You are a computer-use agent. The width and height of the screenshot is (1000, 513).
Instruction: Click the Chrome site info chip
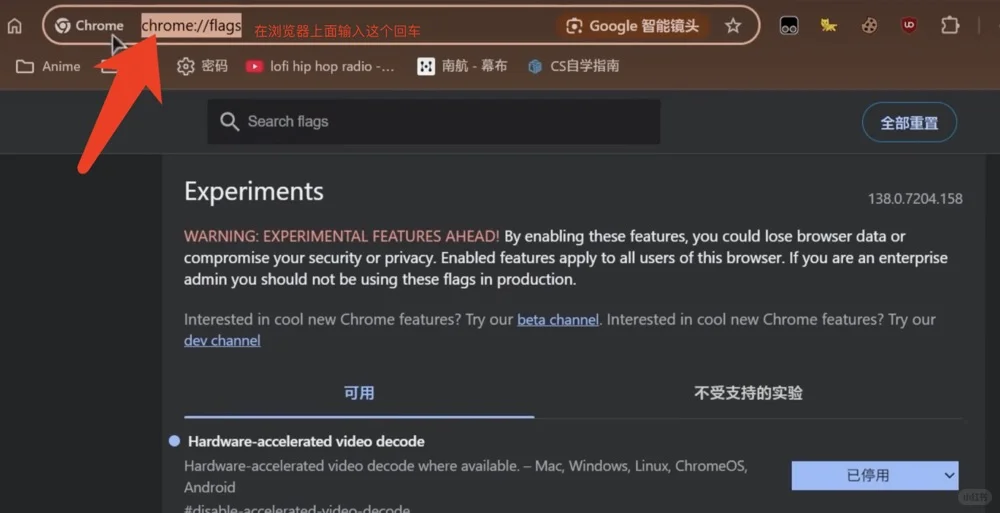tap(89, 26)
